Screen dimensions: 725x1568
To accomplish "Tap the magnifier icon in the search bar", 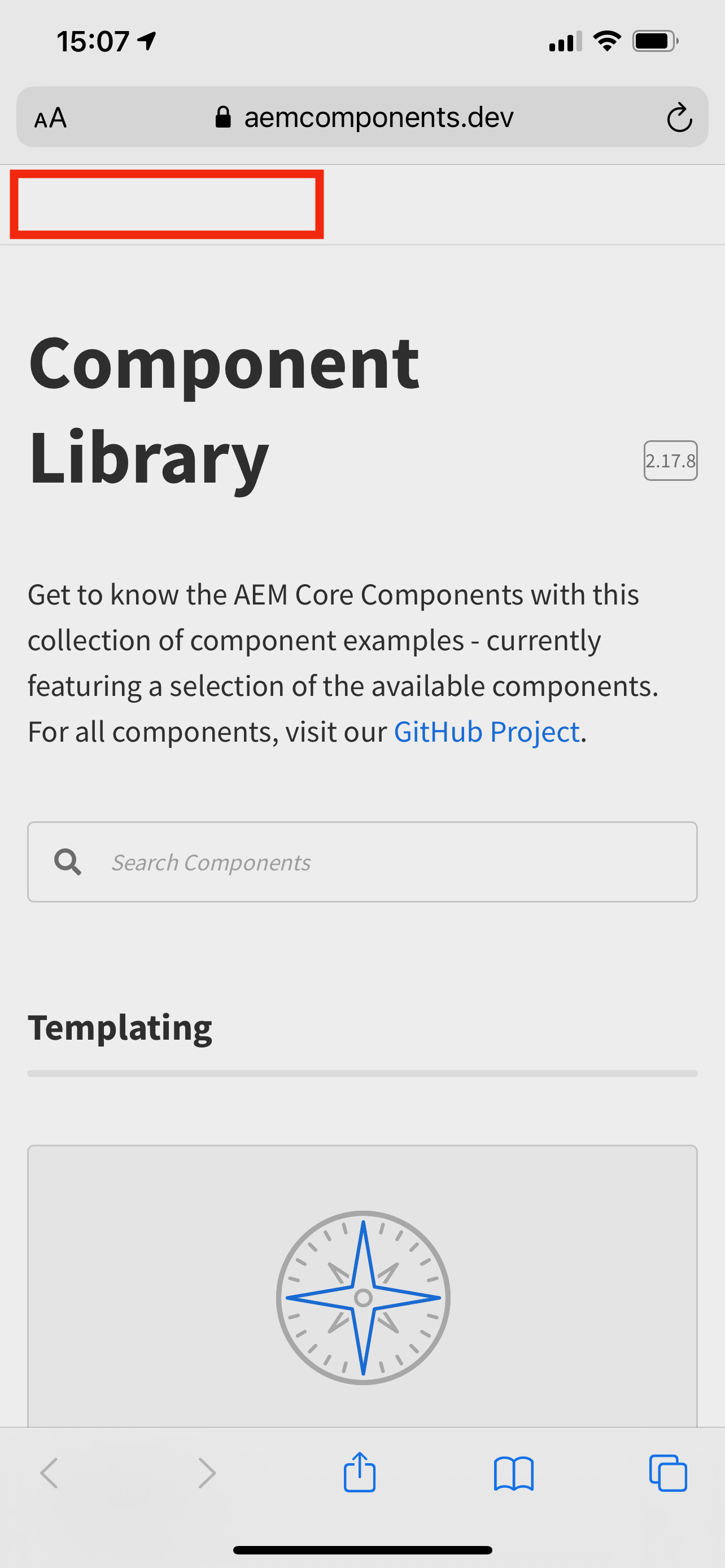I will pos(67,862).
